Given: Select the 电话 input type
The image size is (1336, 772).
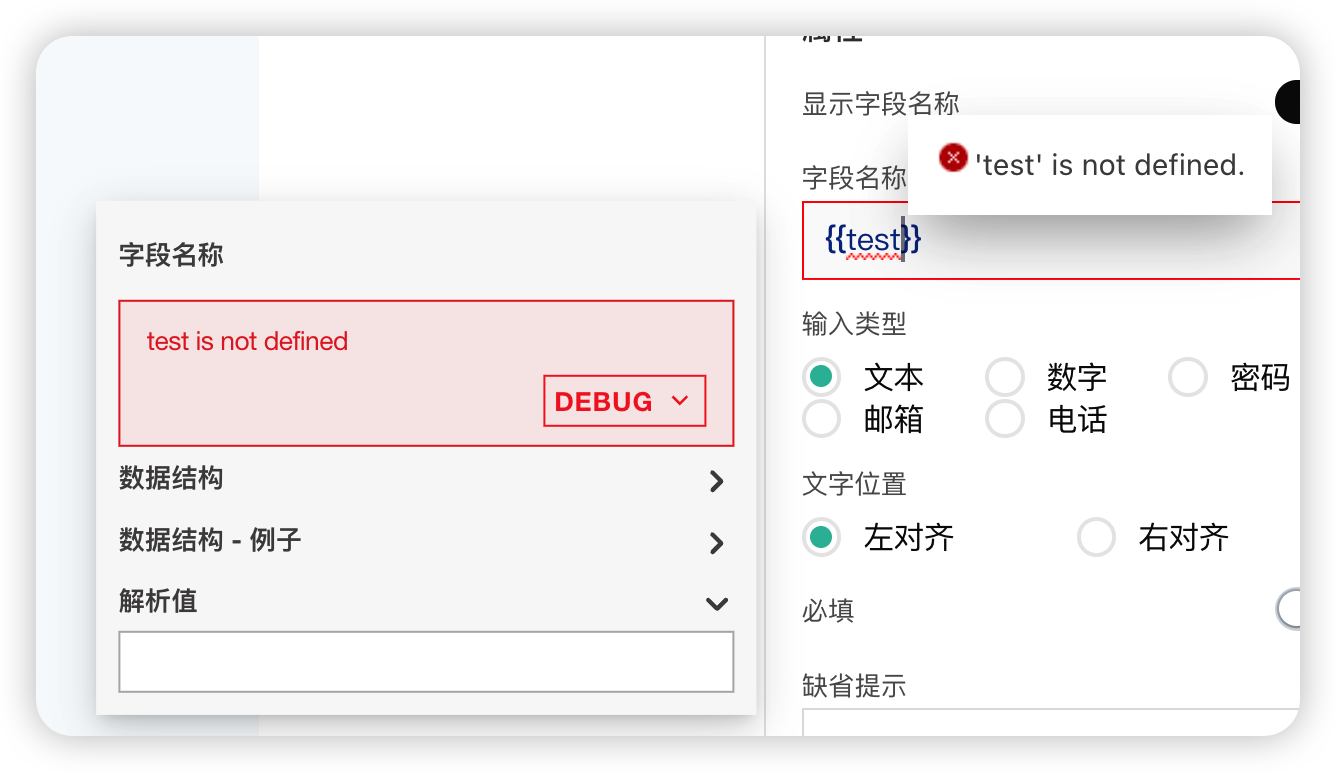Looking at the screenshot, I should (1005, 419).
